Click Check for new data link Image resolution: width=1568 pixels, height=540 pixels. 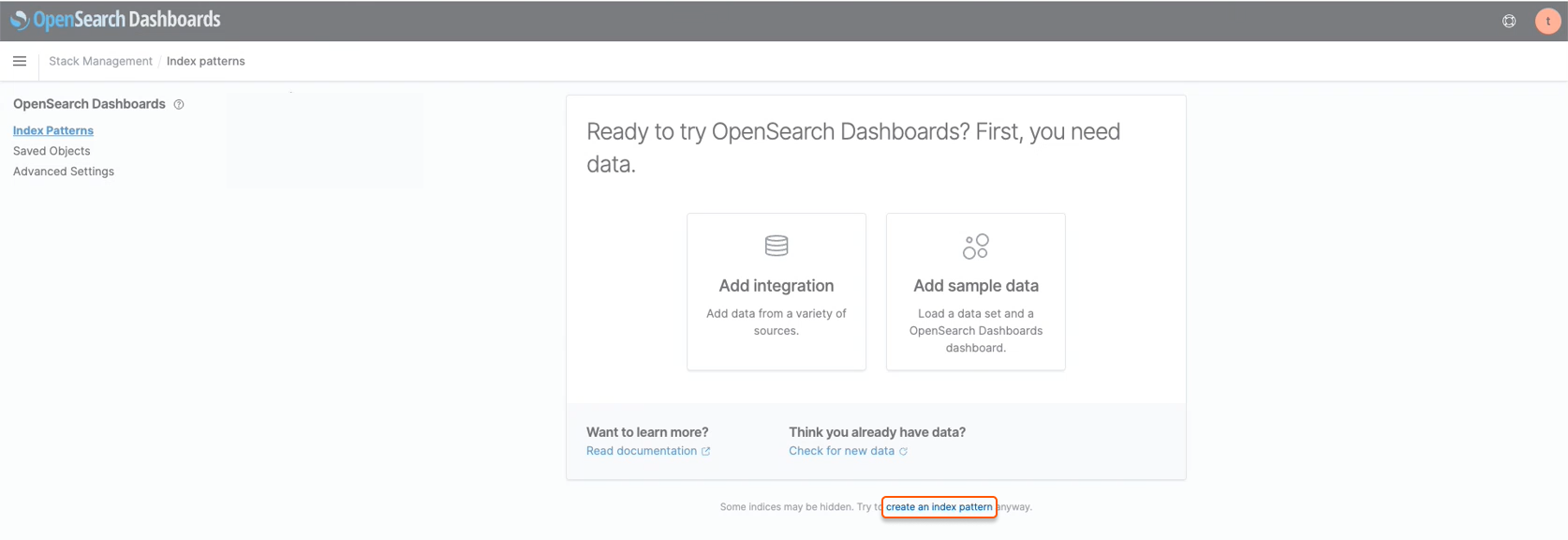841,451
